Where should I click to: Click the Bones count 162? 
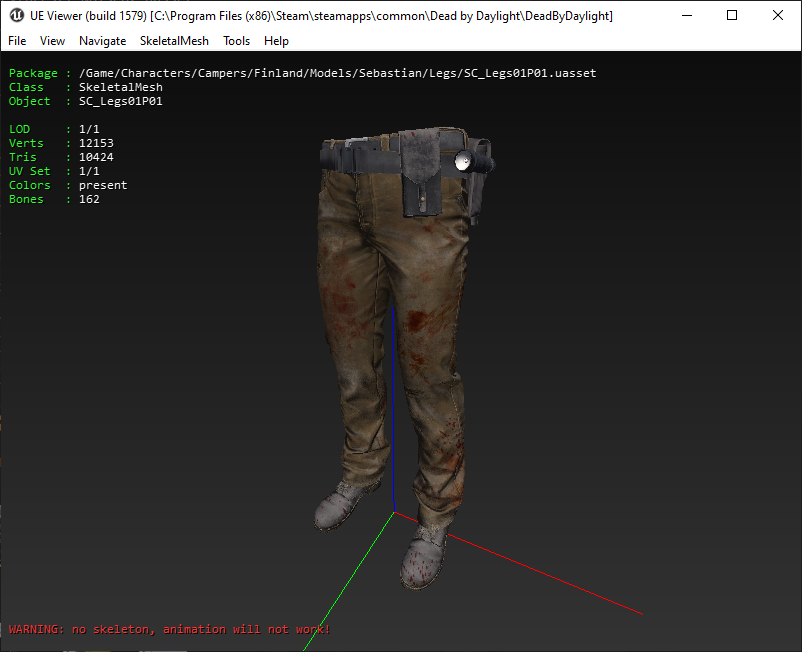click(x=89, y=199)
